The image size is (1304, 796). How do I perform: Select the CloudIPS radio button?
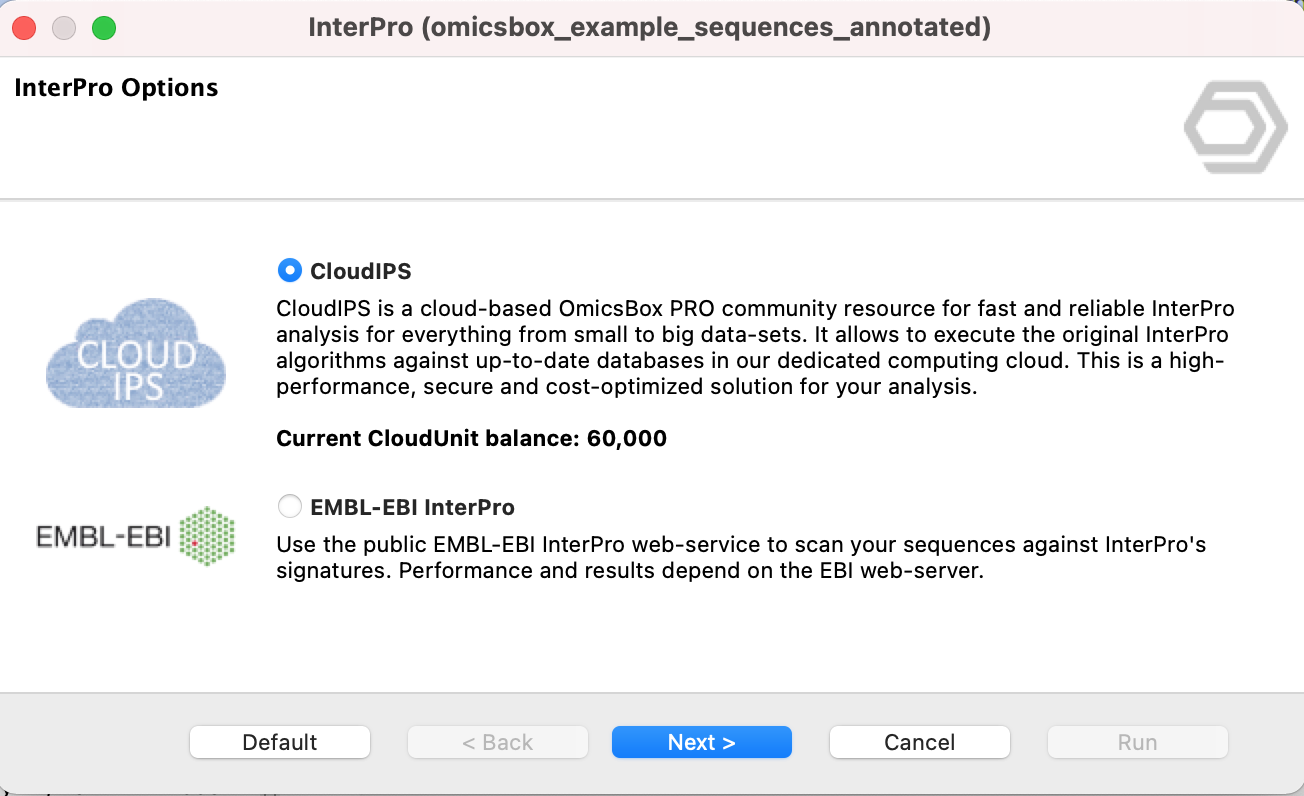(290, 270)
